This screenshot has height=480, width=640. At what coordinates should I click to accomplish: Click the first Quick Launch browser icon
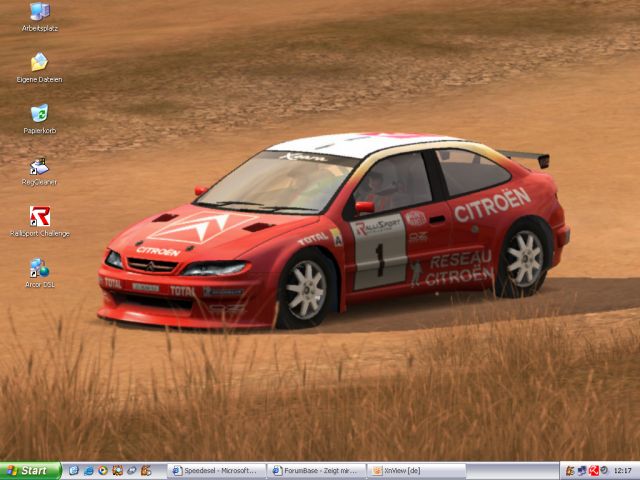(74, 471)
